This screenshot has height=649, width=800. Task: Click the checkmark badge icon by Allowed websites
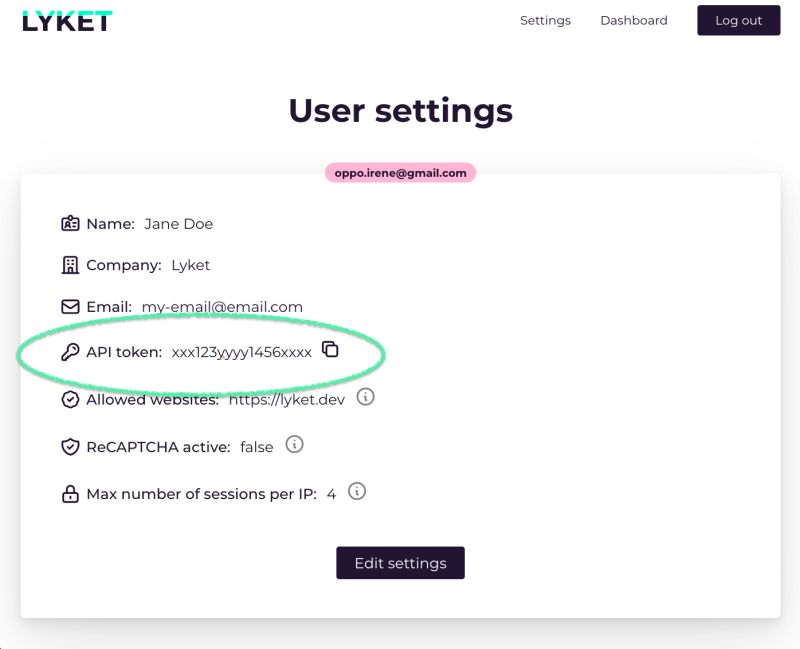click(70, 400)
